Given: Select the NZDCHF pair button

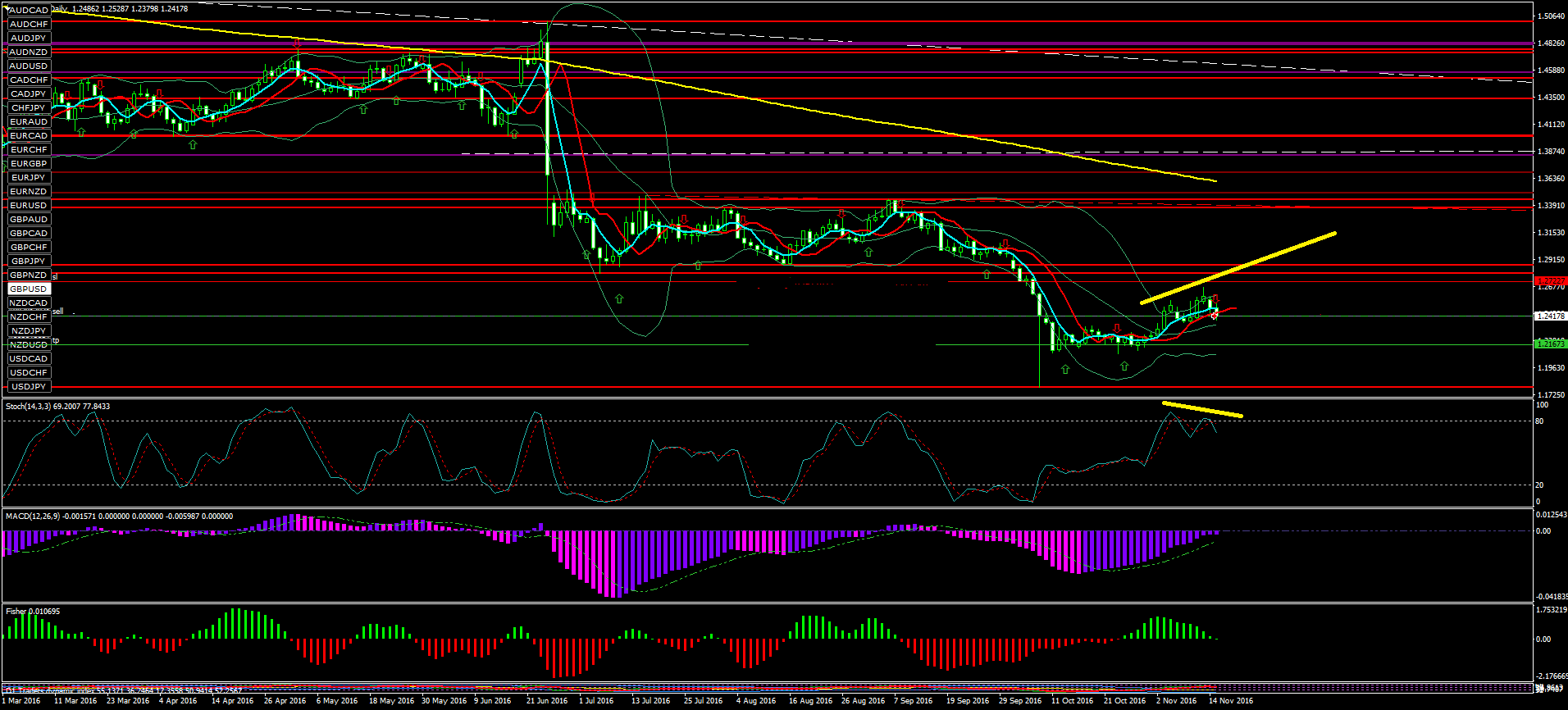Looking at the screenshot, I should tap(29, 317).
